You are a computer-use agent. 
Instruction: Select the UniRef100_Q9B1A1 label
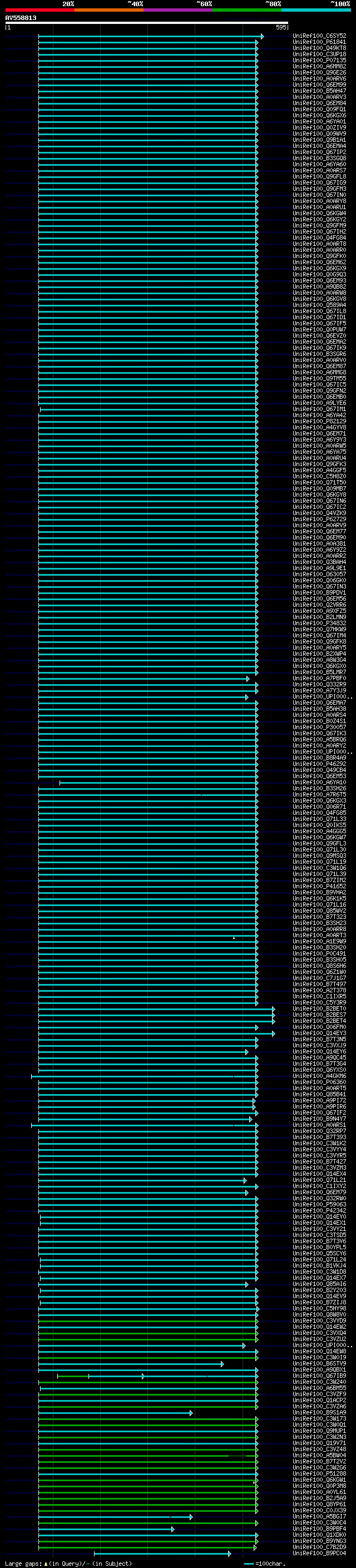[x=319, y=140]
